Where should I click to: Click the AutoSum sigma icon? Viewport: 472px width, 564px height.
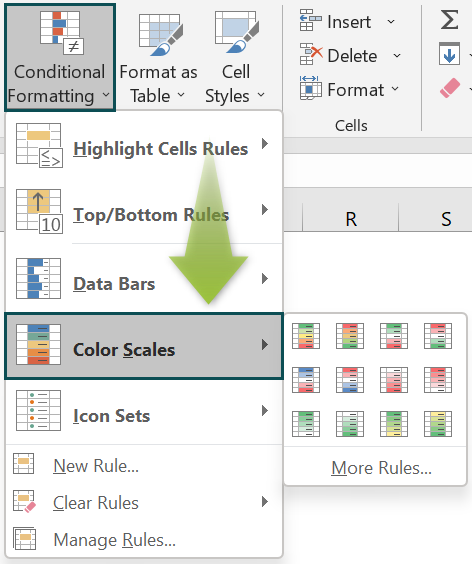click(449, 20)
